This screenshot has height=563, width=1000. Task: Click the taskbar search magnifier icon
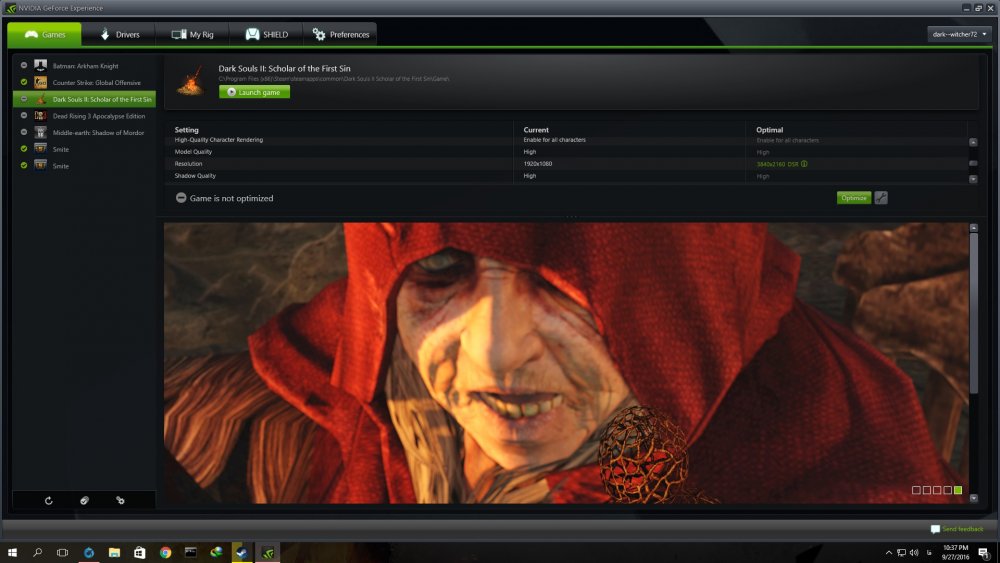pyautogui.click(x=38, y=552)
